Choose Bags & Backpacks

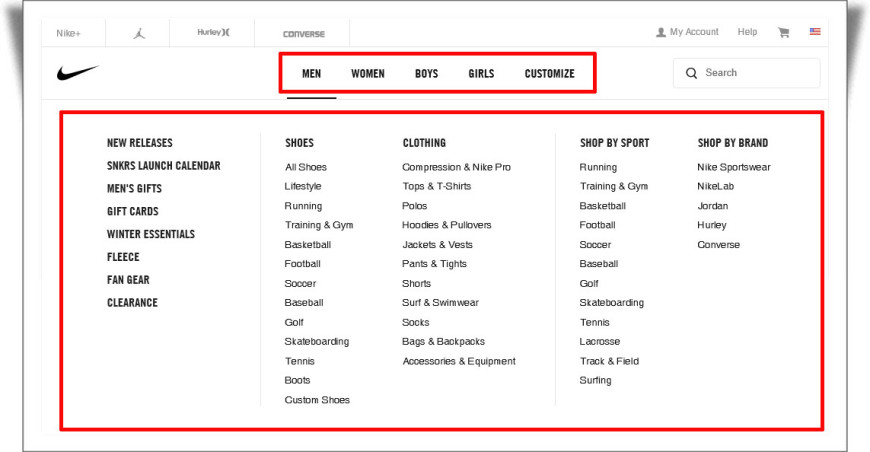pos(443,342)
